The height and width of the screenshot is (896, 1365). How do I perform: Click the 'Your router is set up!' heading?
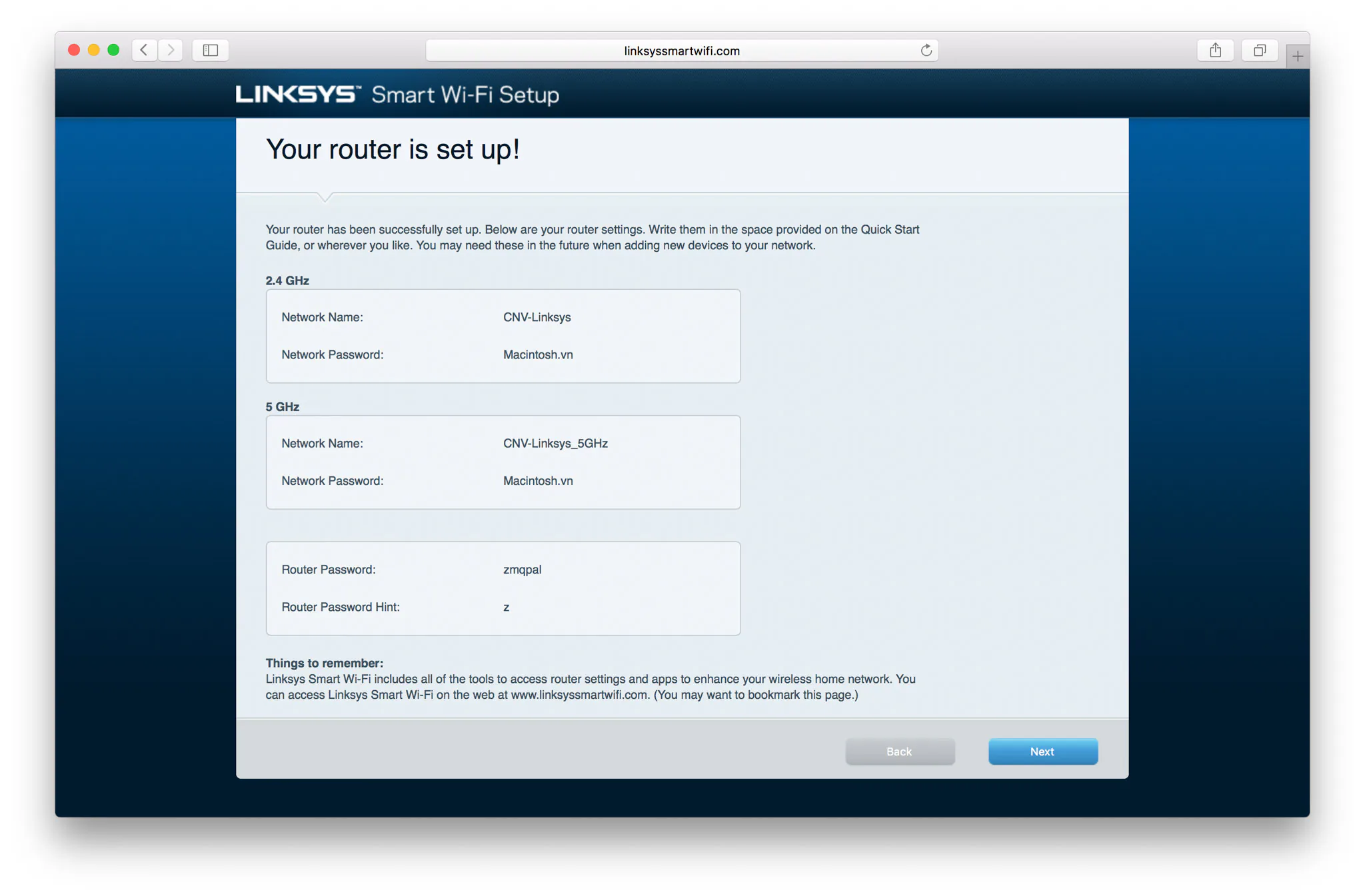point(393,149)
